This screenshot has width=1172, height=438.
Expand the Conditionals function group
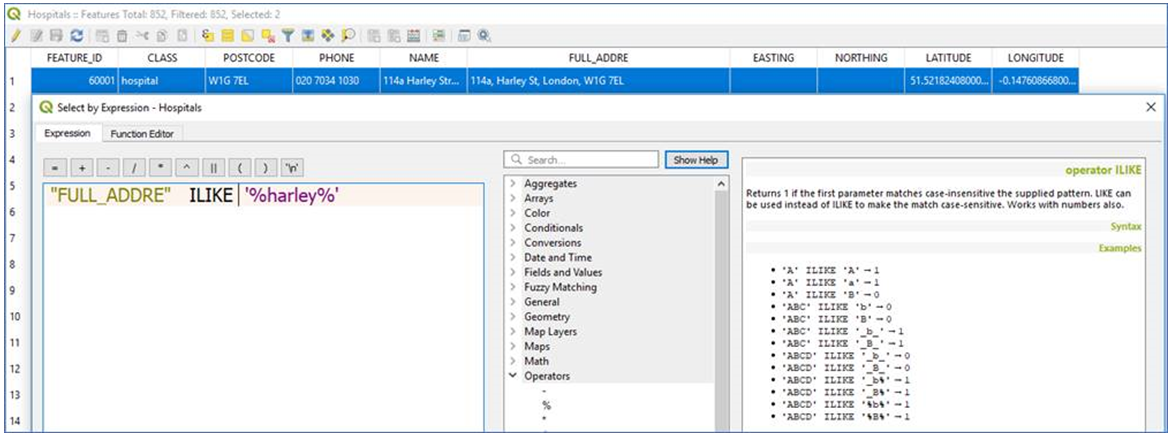pyautogui.click(x=512, y=228)
